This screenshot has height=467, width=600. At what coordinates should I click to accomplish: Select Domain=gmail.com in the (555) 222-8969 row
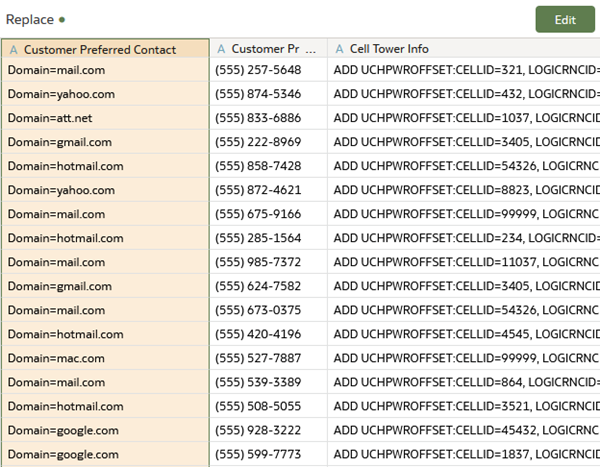pos(105,142)
